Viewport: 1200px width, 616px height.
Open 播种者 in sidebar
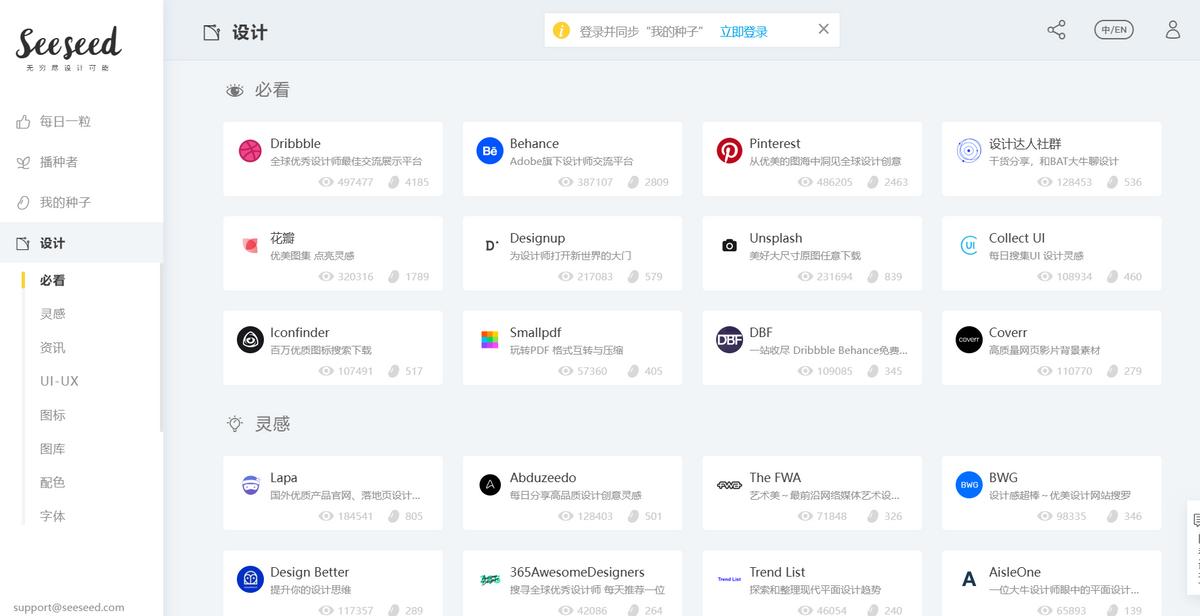point(59,162)
